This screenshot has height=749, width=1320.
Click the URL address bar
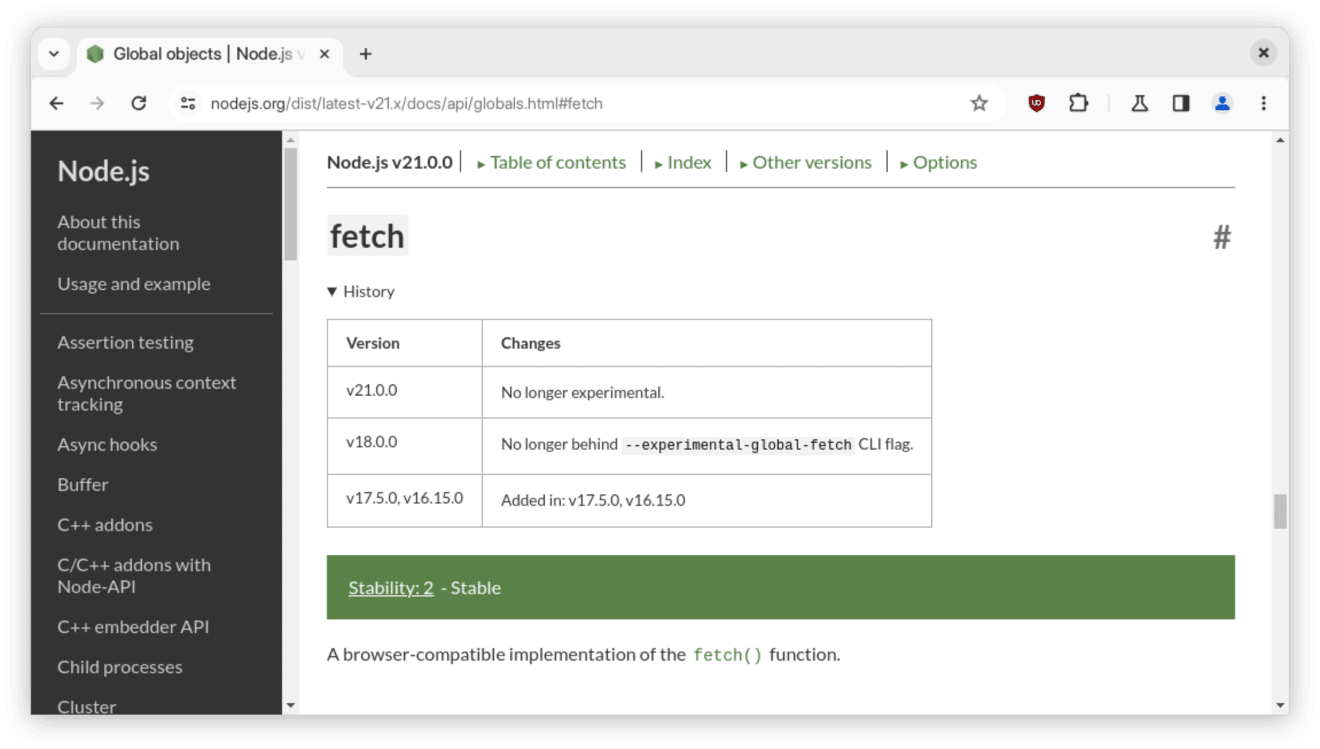click(580, 103)
